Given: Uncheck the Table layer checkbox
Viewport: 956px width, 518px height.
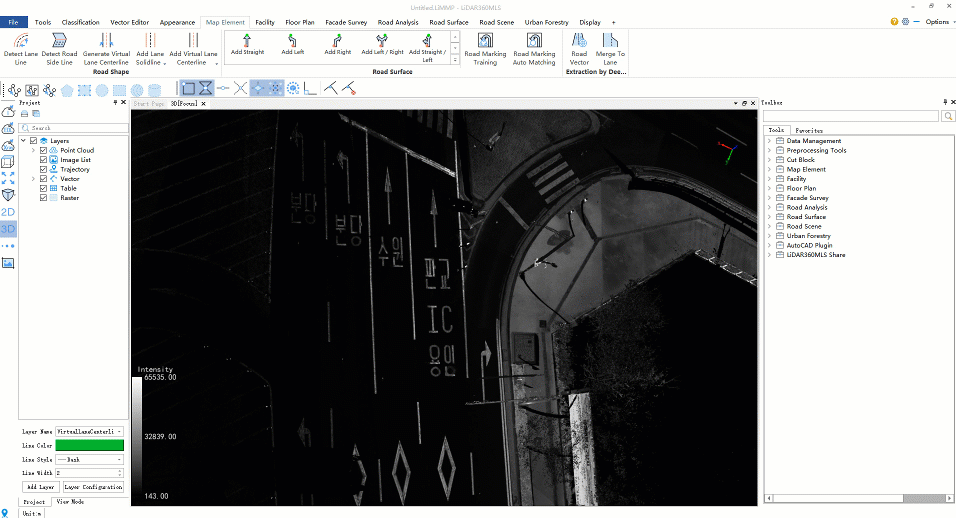Looking at the screenshot, I should (43, 188).
